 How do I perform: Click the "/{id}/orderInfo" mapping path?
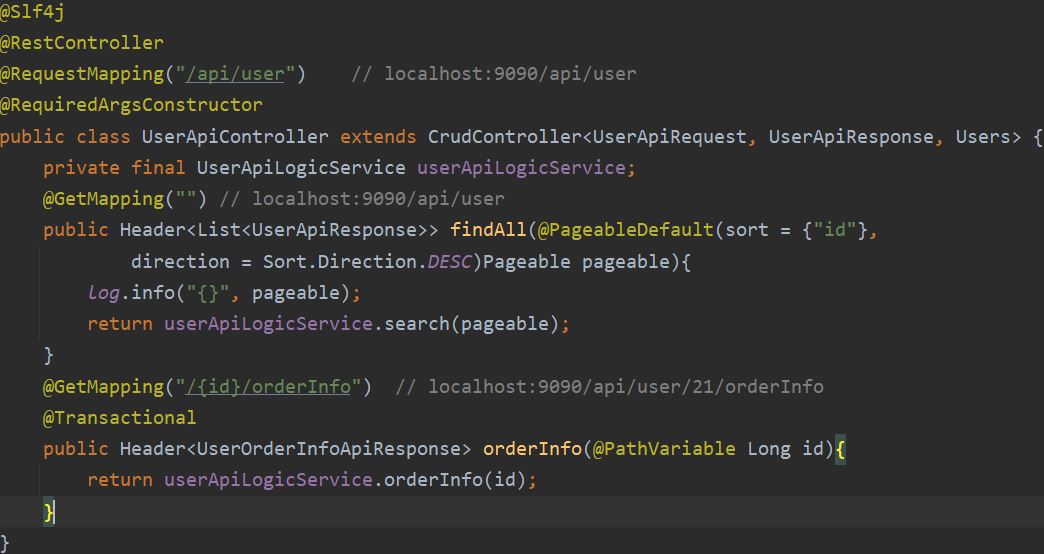coord(268,386)
